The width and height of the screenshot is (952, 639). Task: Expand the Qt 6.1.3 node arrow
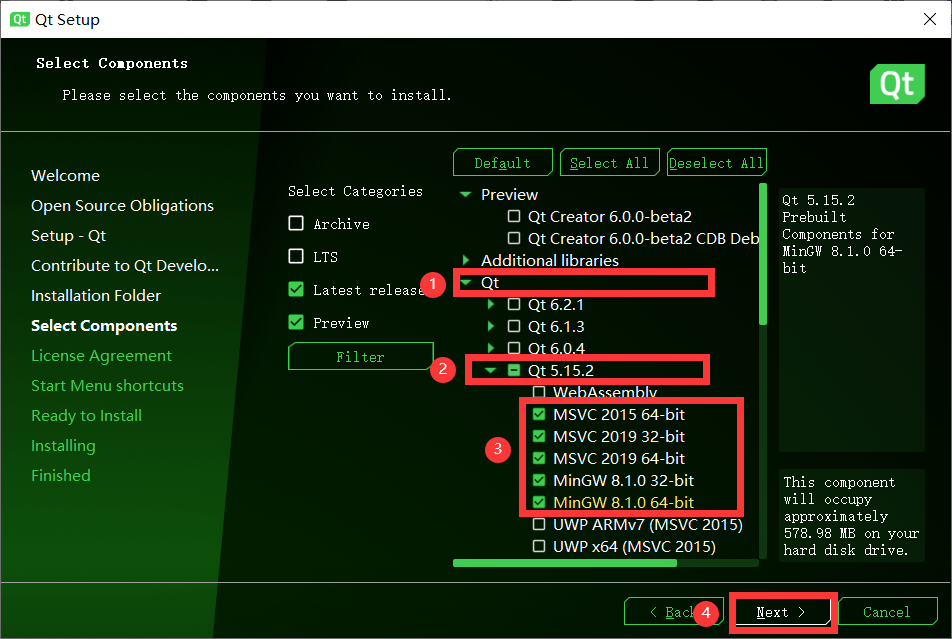(x=491, y=326)
